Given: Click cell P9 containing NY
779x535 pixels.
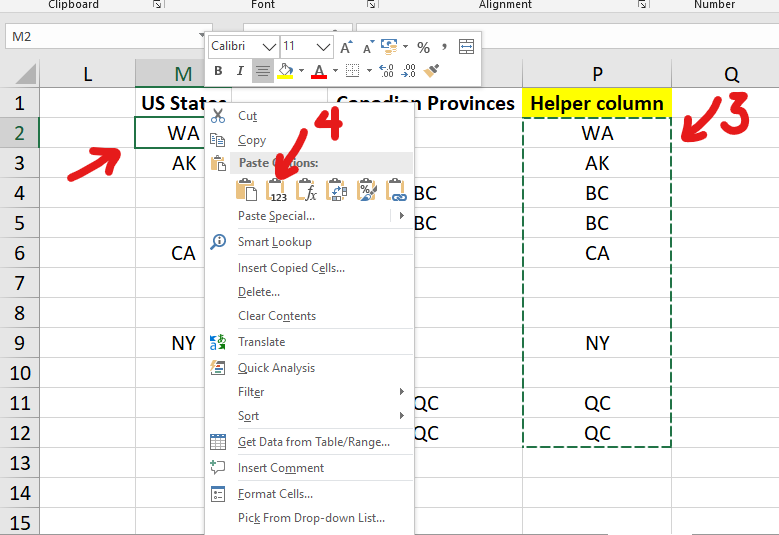Looking at the screenshot, I should (597, 343).
